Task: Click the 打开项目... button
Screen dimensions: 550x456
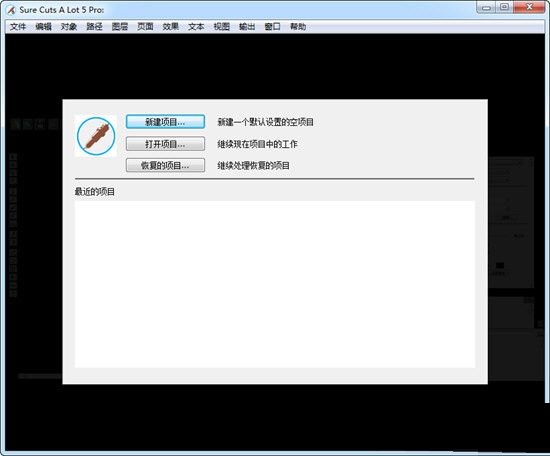Action: coord(165,144)
